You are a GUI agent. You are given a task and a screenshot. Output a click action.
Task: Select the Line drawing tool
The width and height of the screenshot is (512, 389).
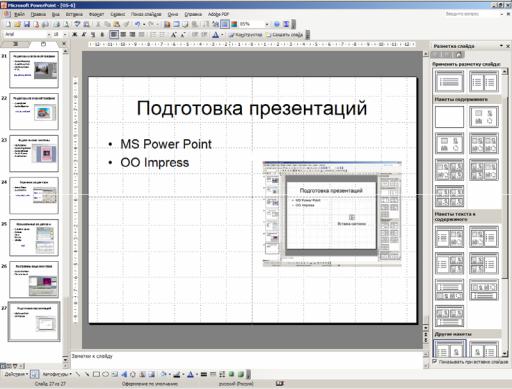click(x=78, y=374)
